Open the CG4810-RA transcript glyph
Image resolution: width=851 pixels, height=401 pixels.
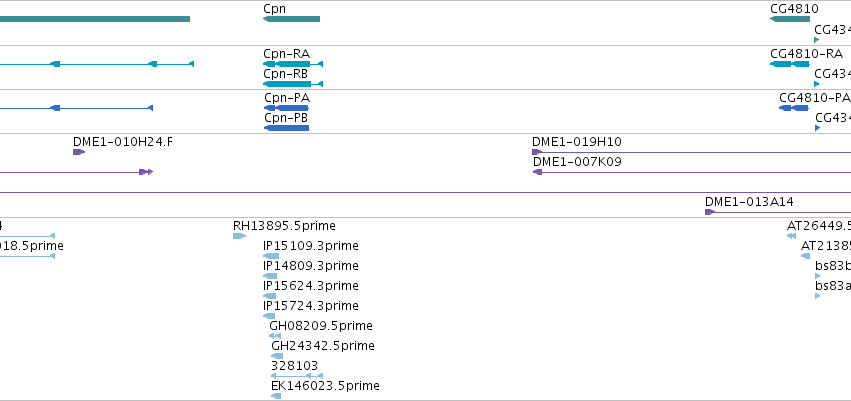pos(790,64)
